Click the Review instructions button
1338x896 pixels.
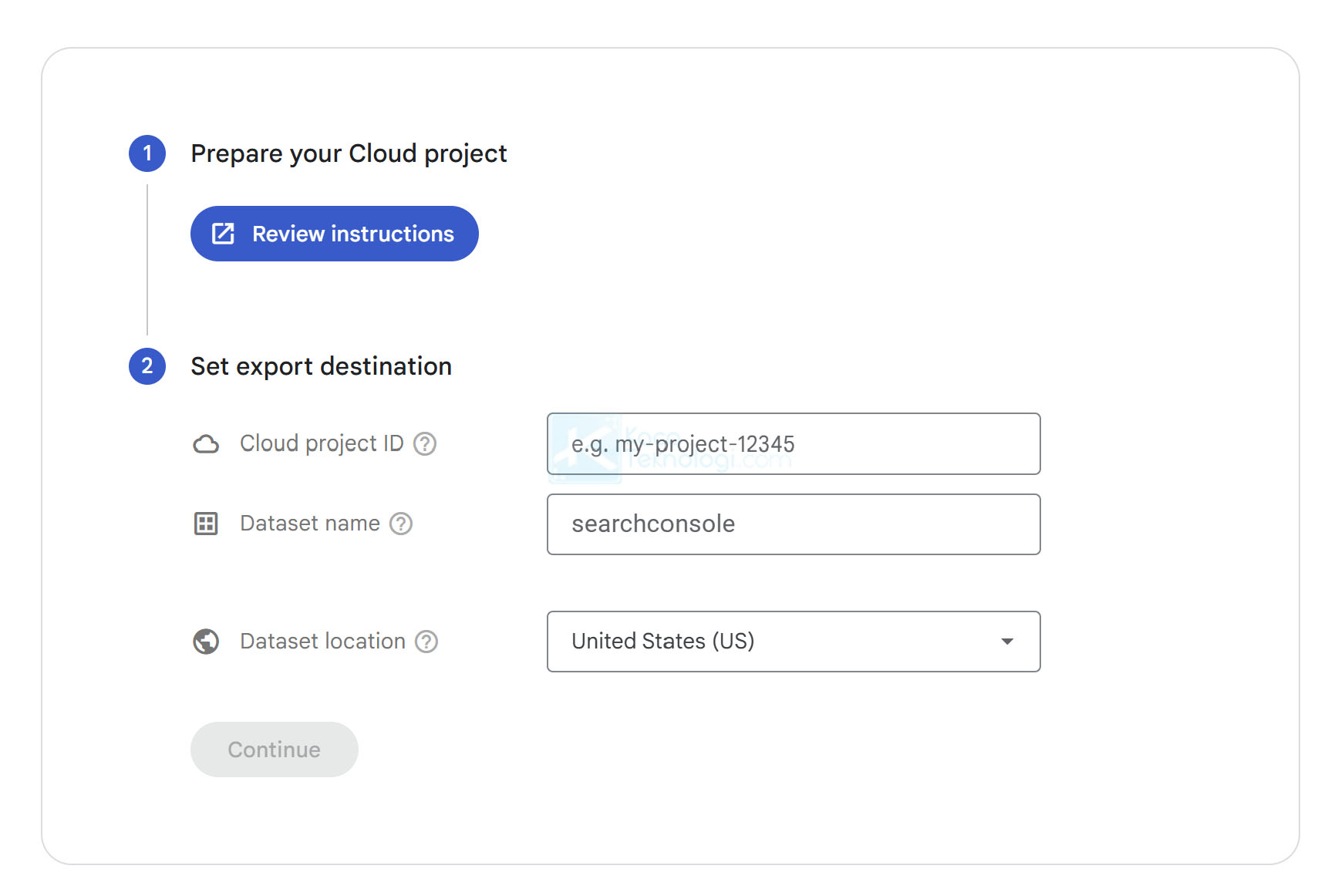(x=334, y=234)
